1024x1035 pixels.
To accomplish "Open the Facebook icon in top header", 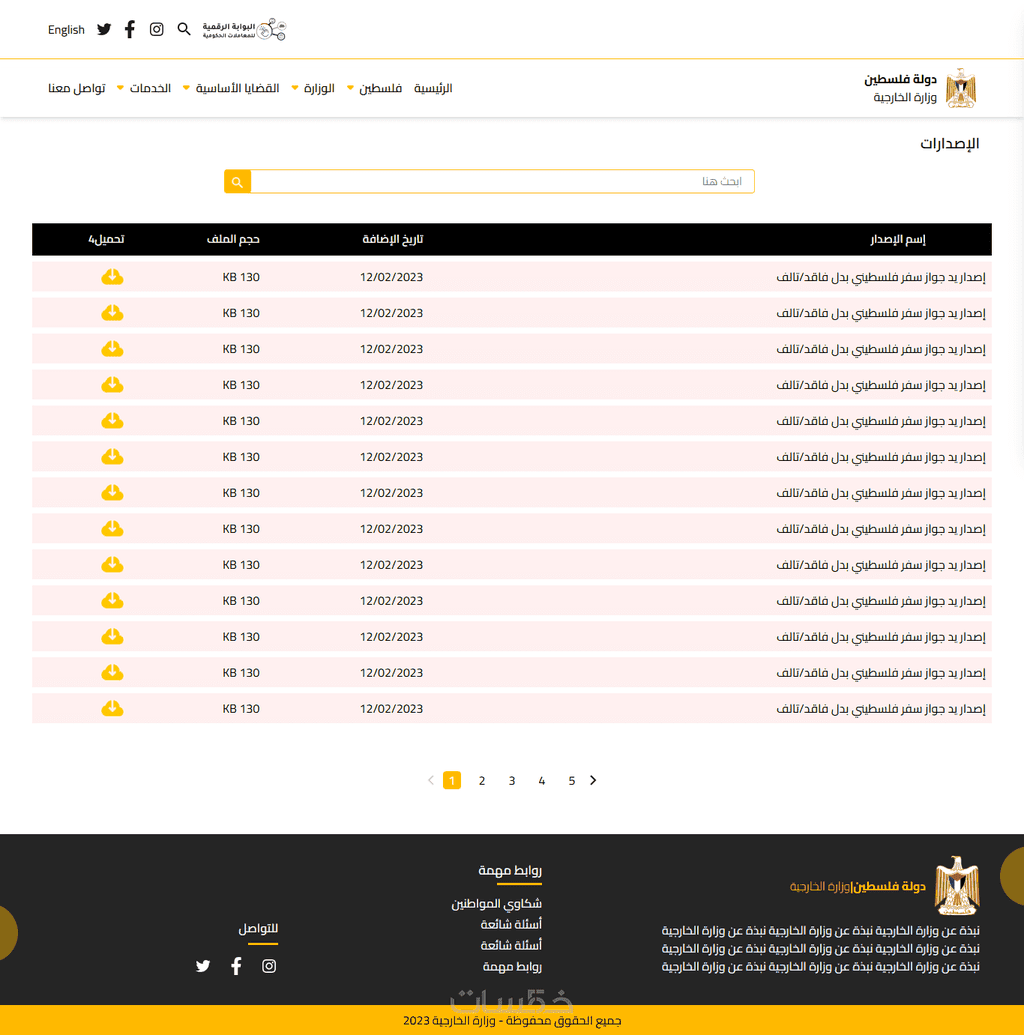I will (x=130, y=30).
